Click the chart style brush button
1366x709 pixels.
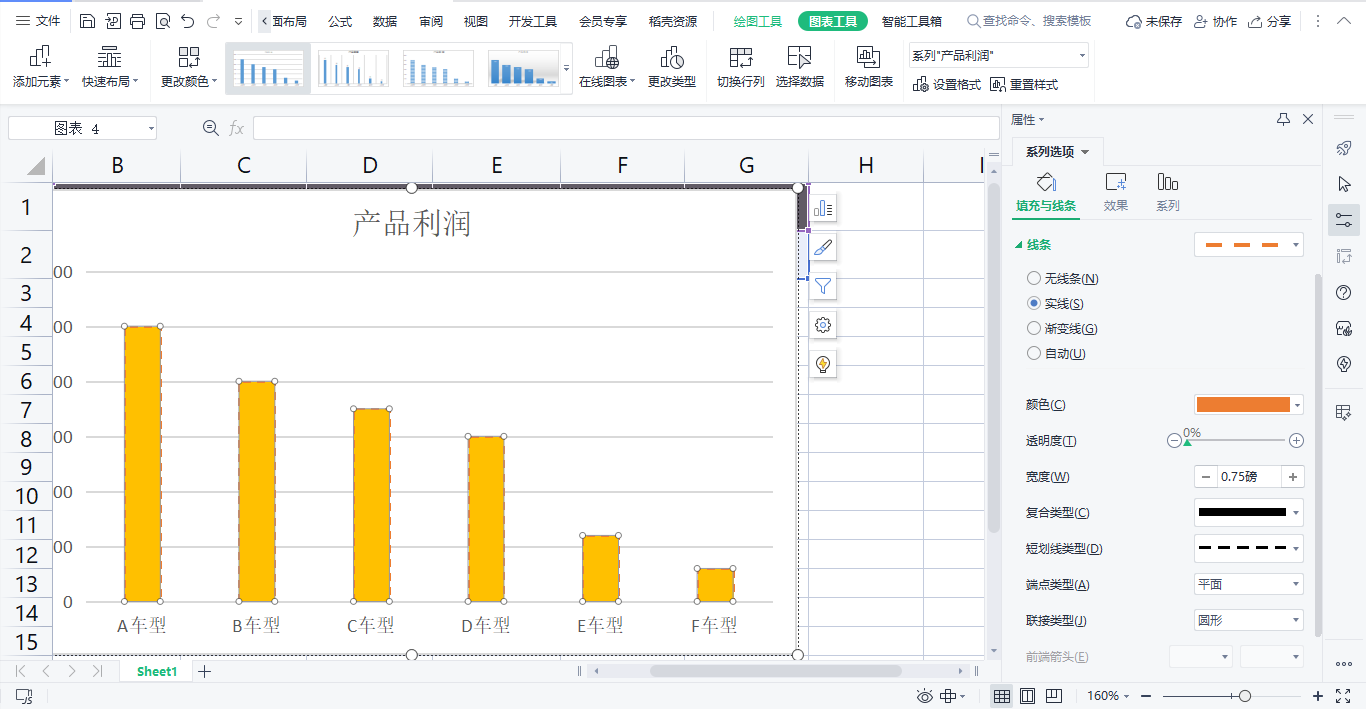coord(823,247)
